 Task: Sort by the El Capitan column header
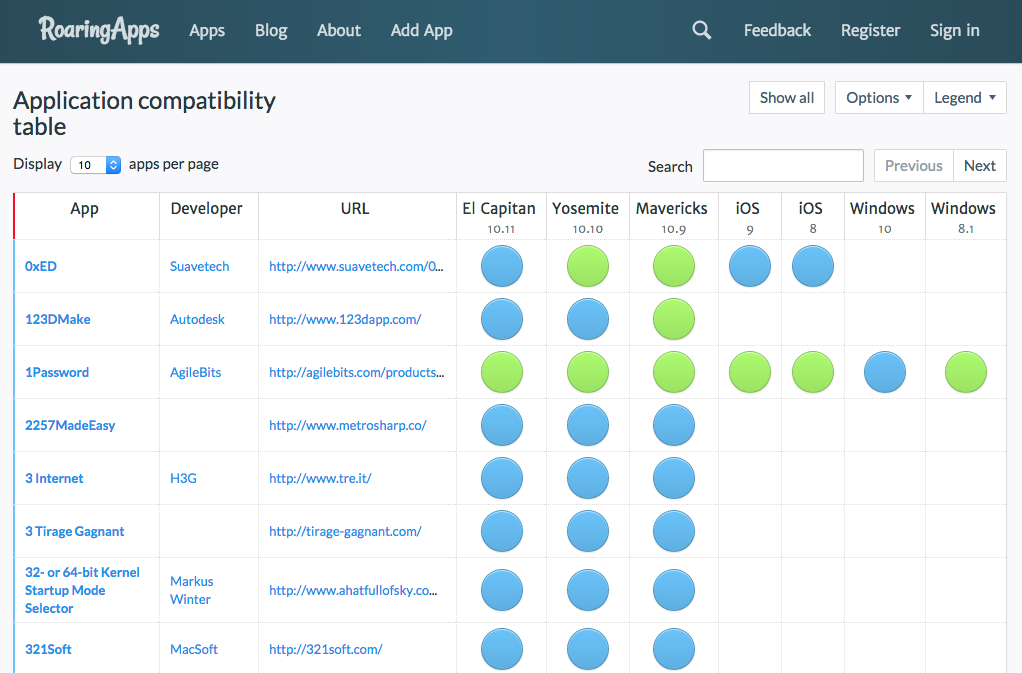(501, 216)
